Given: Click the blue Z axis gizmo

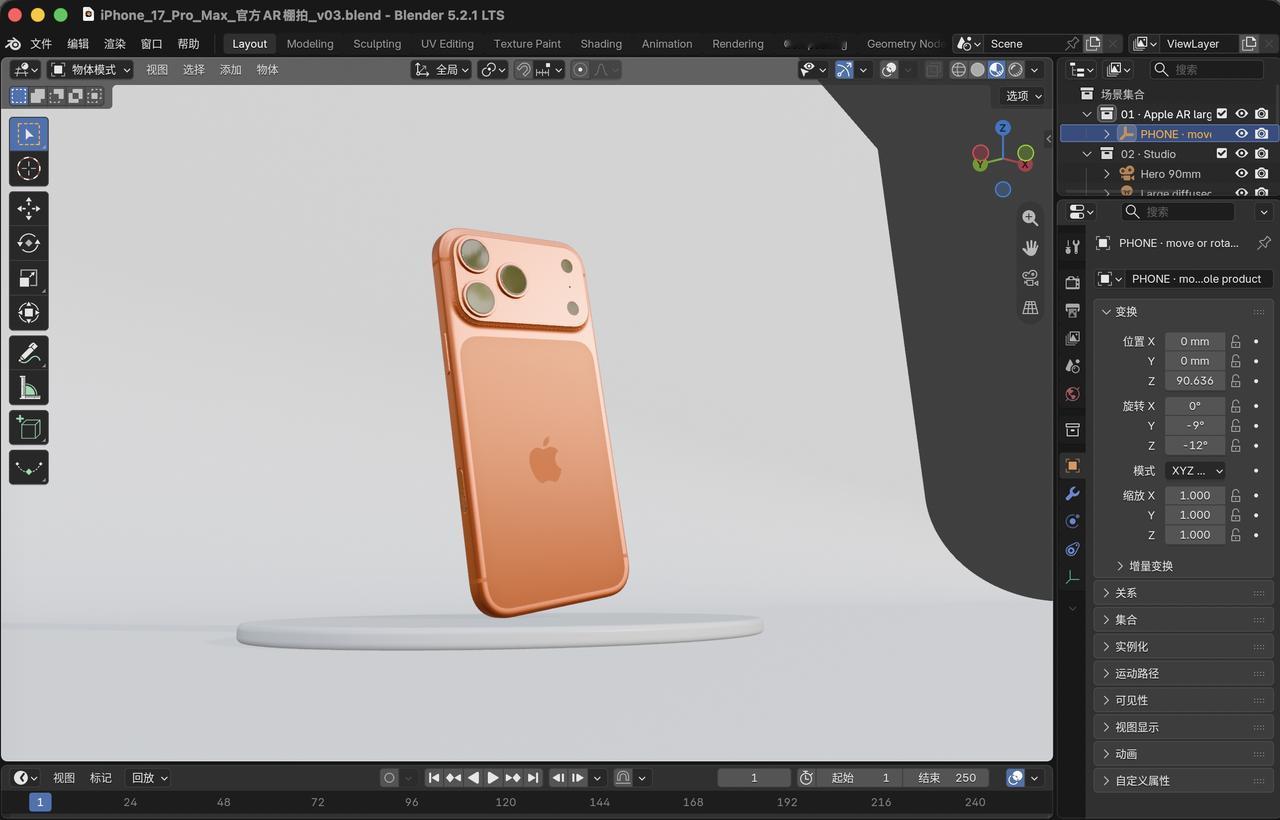Looking at the screenshot, I should click(x=1003, y=128).
